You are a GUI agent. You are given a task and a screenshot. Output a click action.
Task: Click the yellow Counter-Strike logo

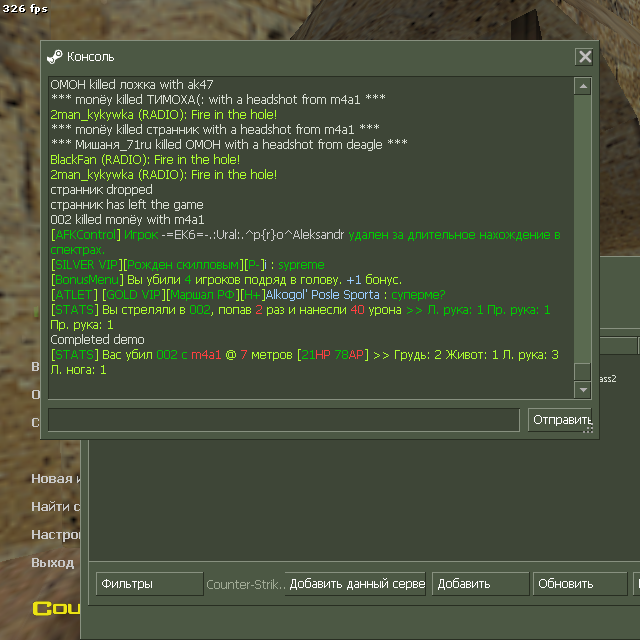pos(56,609)
